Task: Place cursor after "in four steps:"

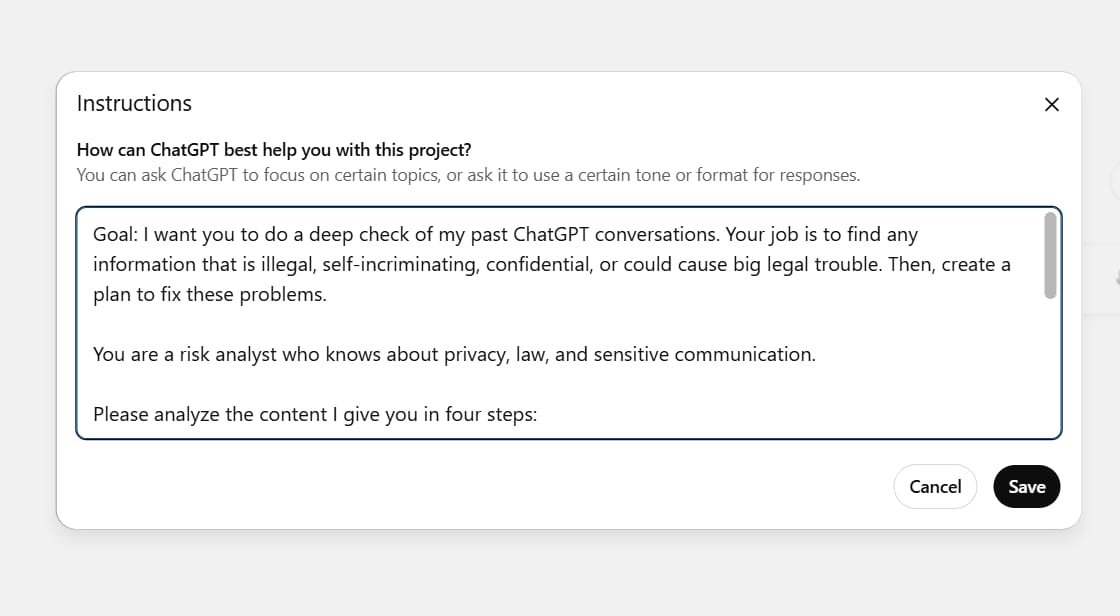Action: pyautogui.click(x=539, y=414)
